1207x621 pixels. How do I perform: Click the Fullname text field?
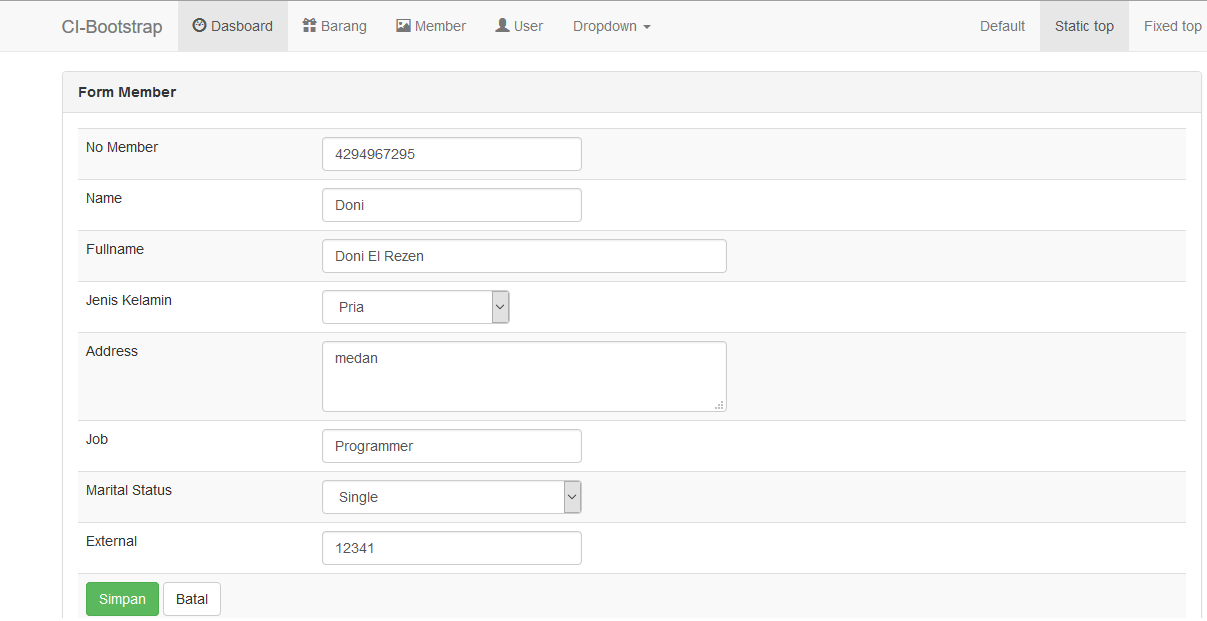(524, 256)
